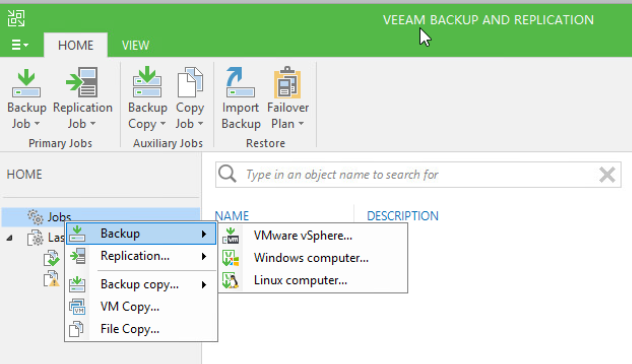Click the Last 24 hours node icon
632x364 pixels.
[35, 238]
